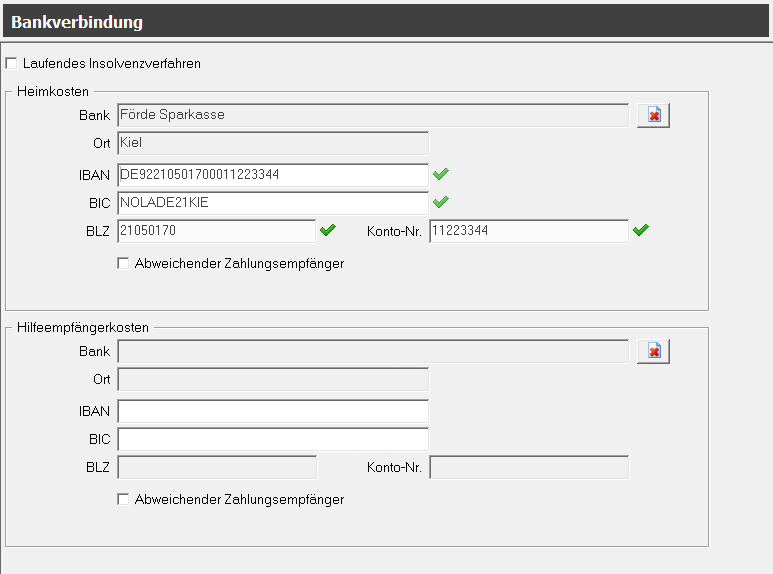Click the Förde Sparkasse bank field
Viewport: 773px width, 574px height.
(372, 116)
